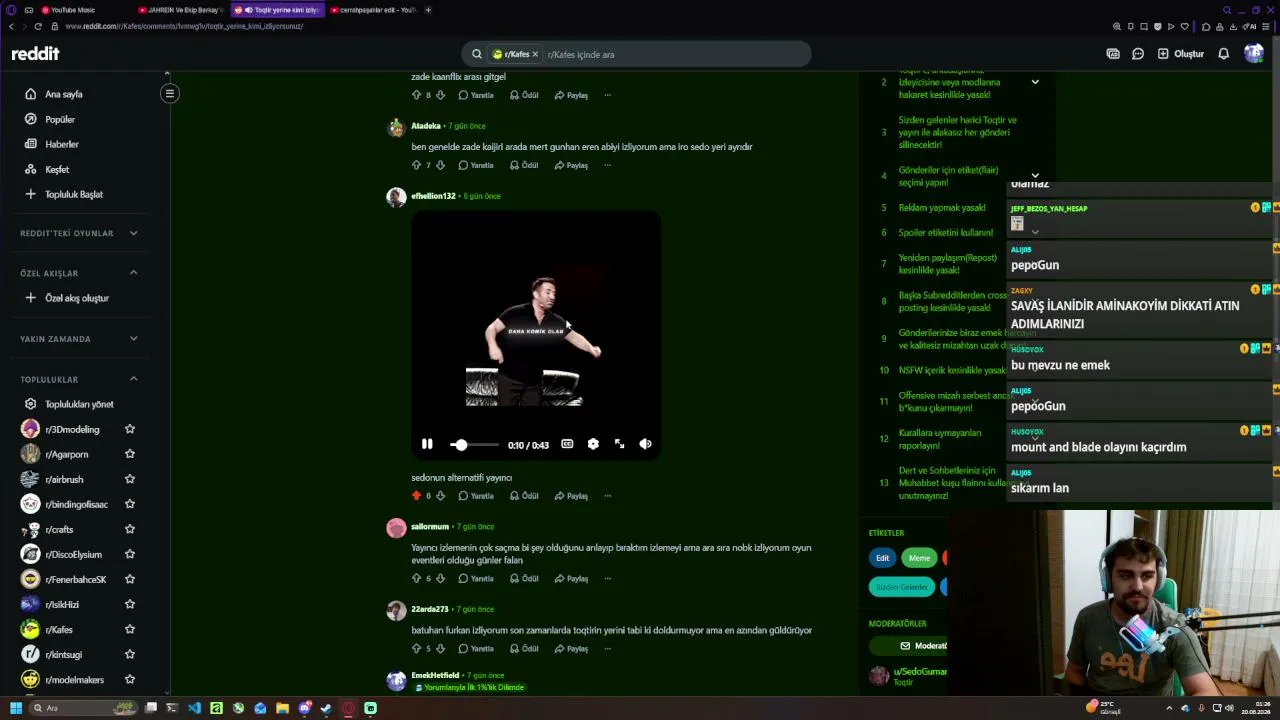Upvote sailormum's comment
This screenshot has height=720, width=1280.
click(416, 578)
